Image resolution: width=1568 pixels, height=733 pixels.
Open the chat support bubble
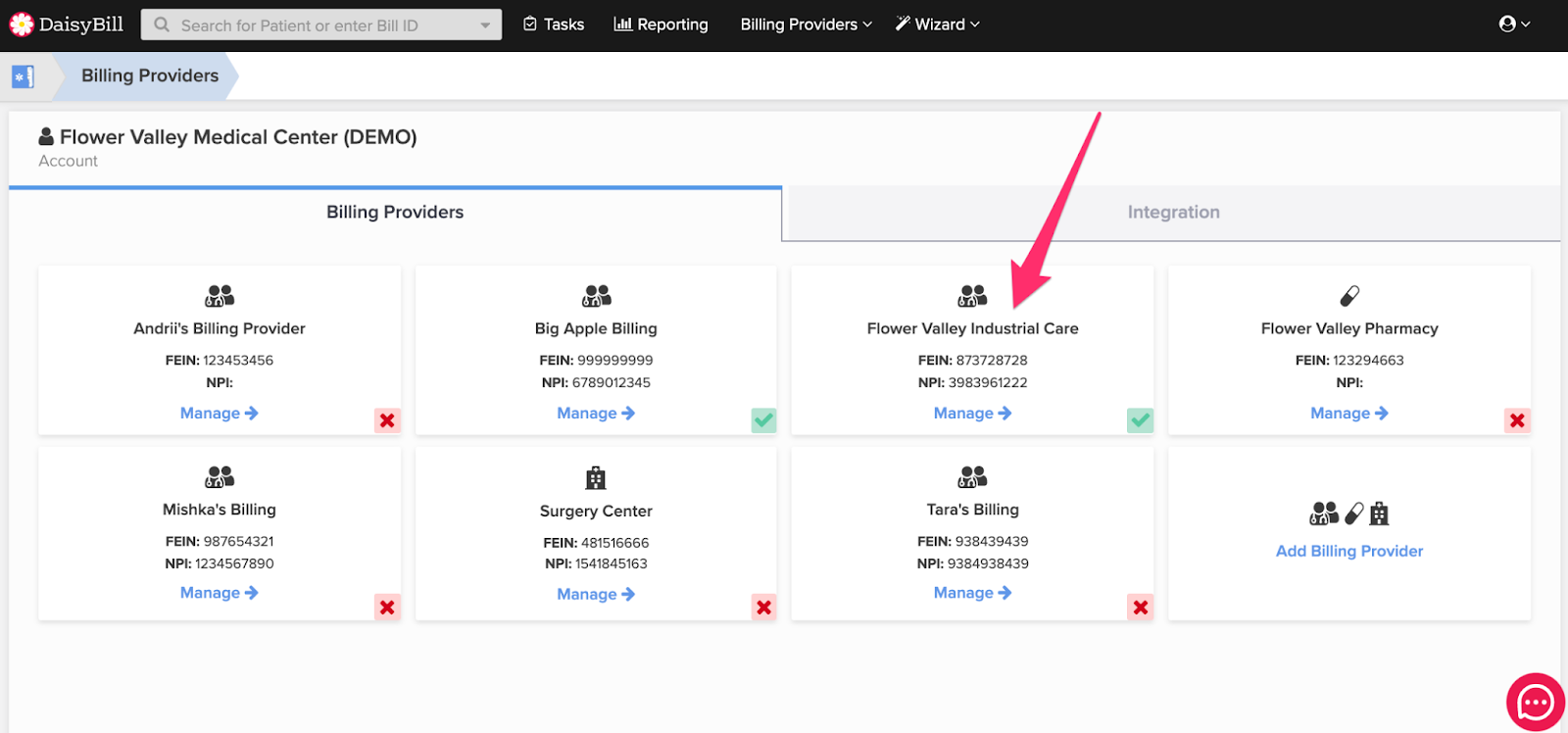pos(1535,702)
